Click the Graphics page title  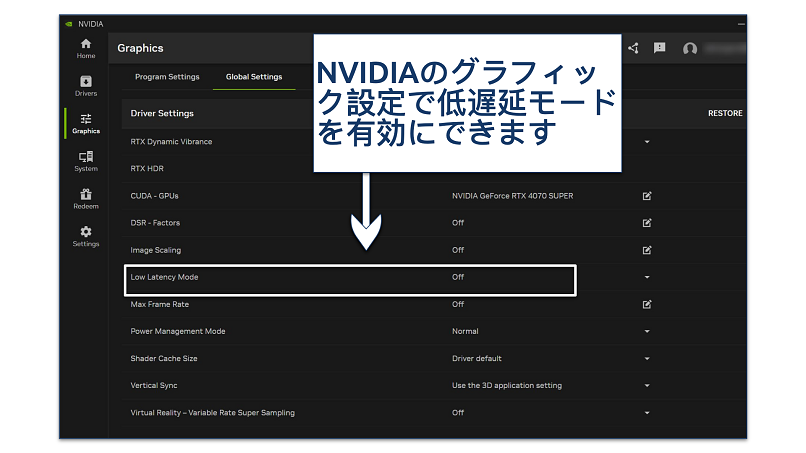tap(140, 48)
